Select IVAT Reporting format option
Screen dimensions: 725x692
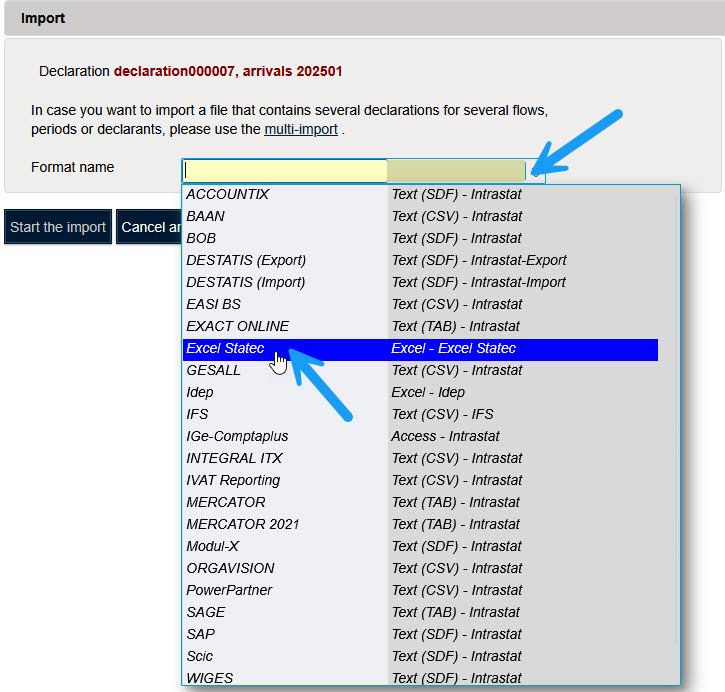click(233, 480)
